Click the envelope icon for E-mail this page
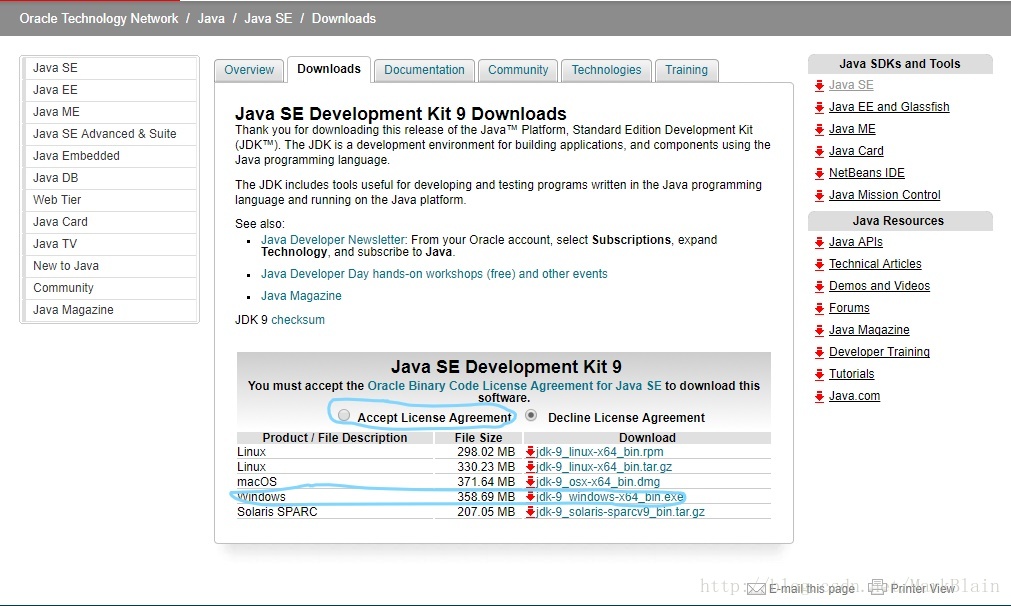 click(756, 589)
